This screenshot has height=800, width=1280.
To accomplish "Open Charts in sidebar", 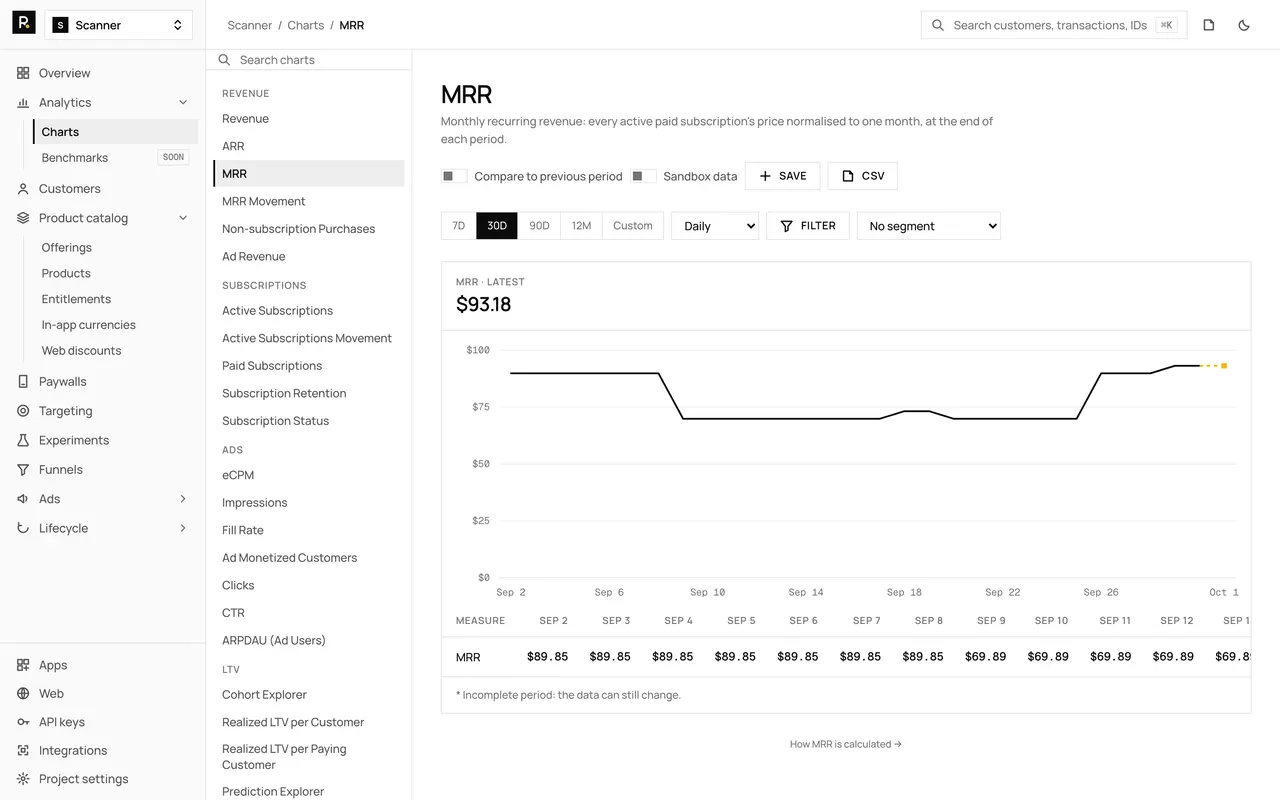I will click(x=116, y=132).
